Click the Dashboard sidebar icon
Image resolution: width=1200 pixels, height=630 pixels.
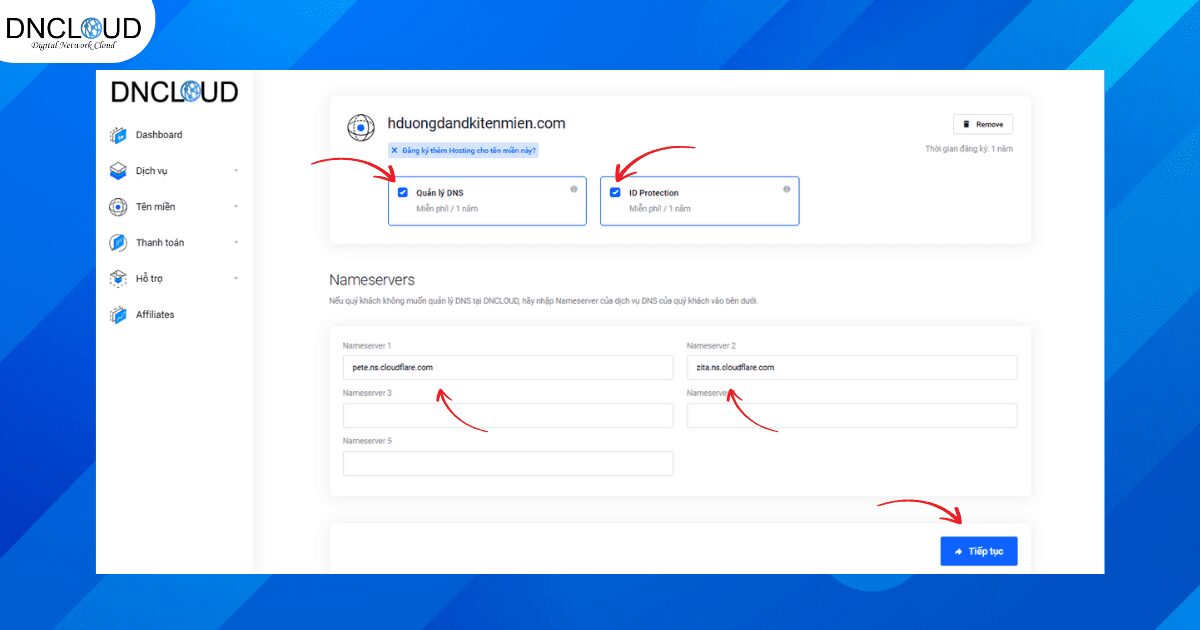[x=118, y=135]
